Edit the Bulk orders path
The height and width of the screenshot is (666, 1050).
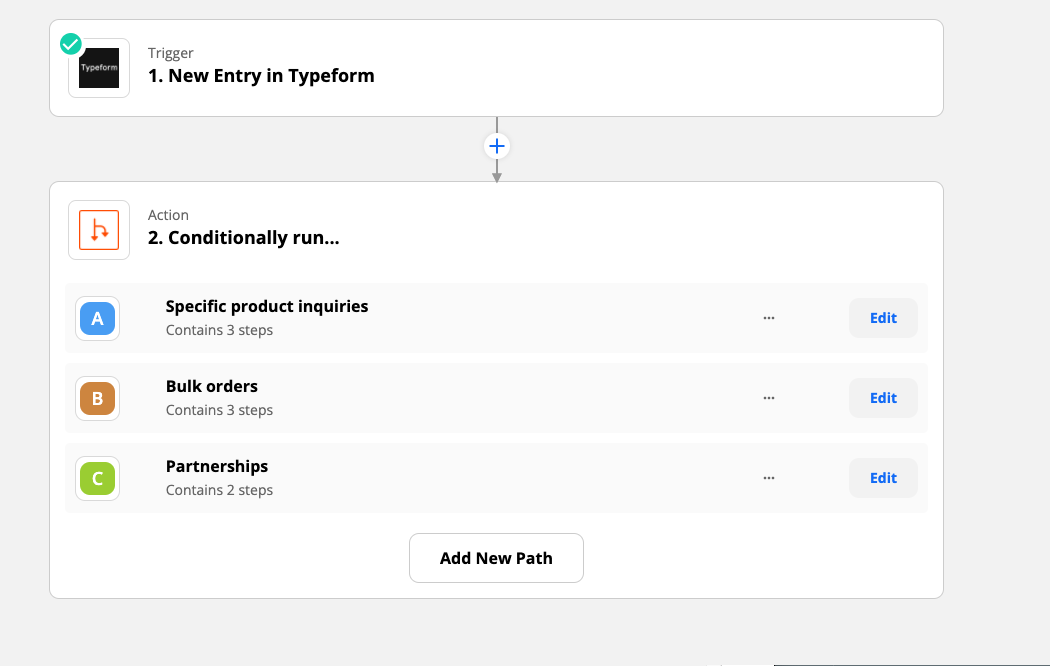[x=883, y=398]
